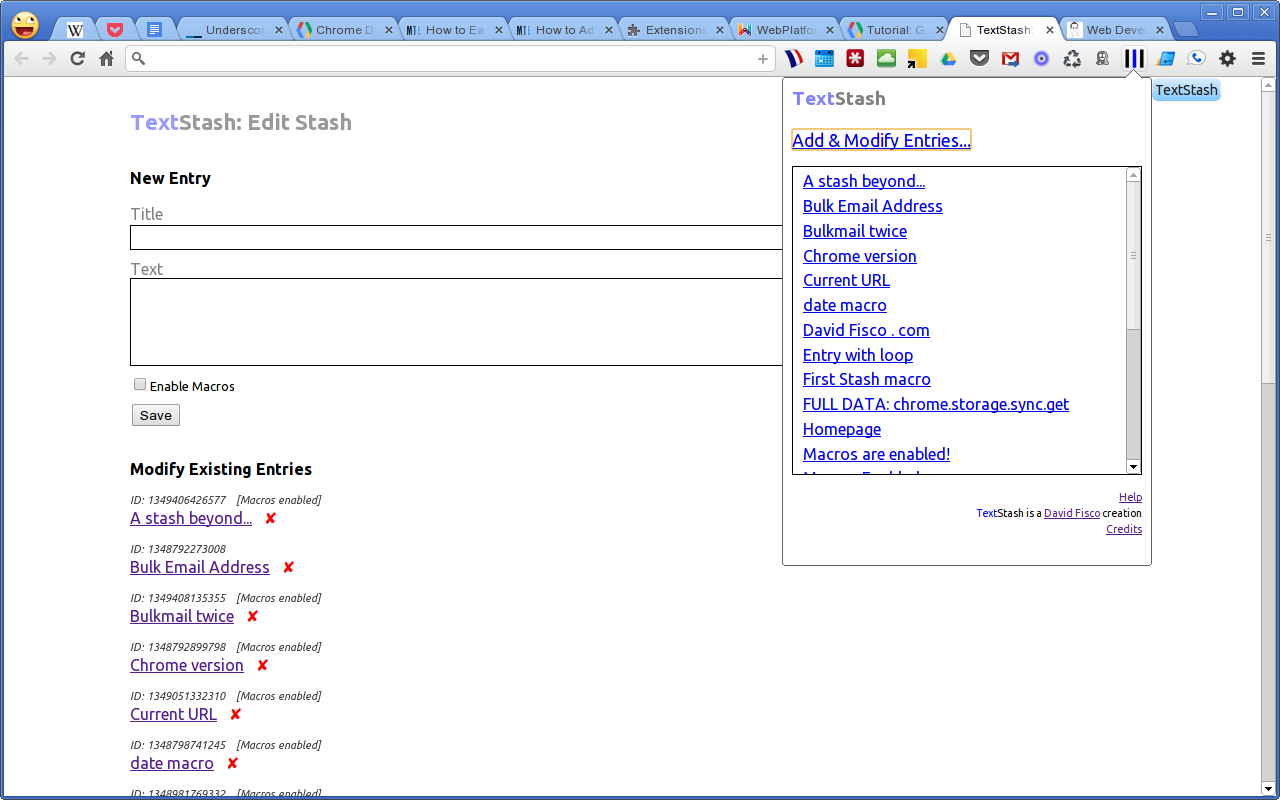Delete 'Bulk Email Address' entry with red X
The width and height of the screenshot is (1280, 800).
click(x=288, y=567)
